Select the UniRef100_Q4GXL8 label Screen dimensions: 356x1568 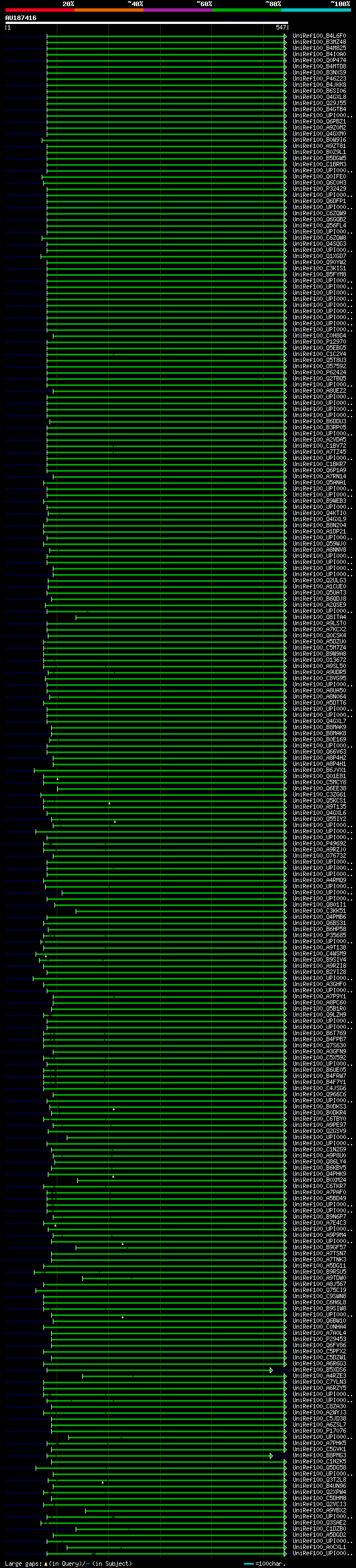(x=319, y=97)
